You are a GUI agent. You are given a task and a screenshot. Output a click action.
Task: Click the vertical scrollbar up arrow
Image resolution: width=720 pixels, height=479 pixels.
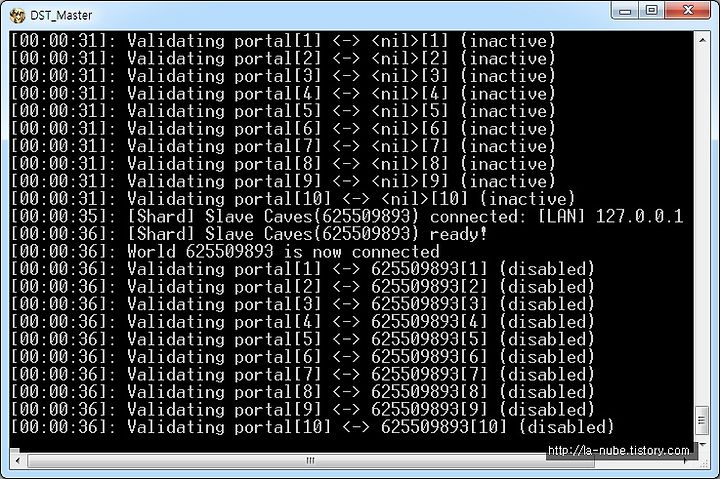[x=702, y=40]
